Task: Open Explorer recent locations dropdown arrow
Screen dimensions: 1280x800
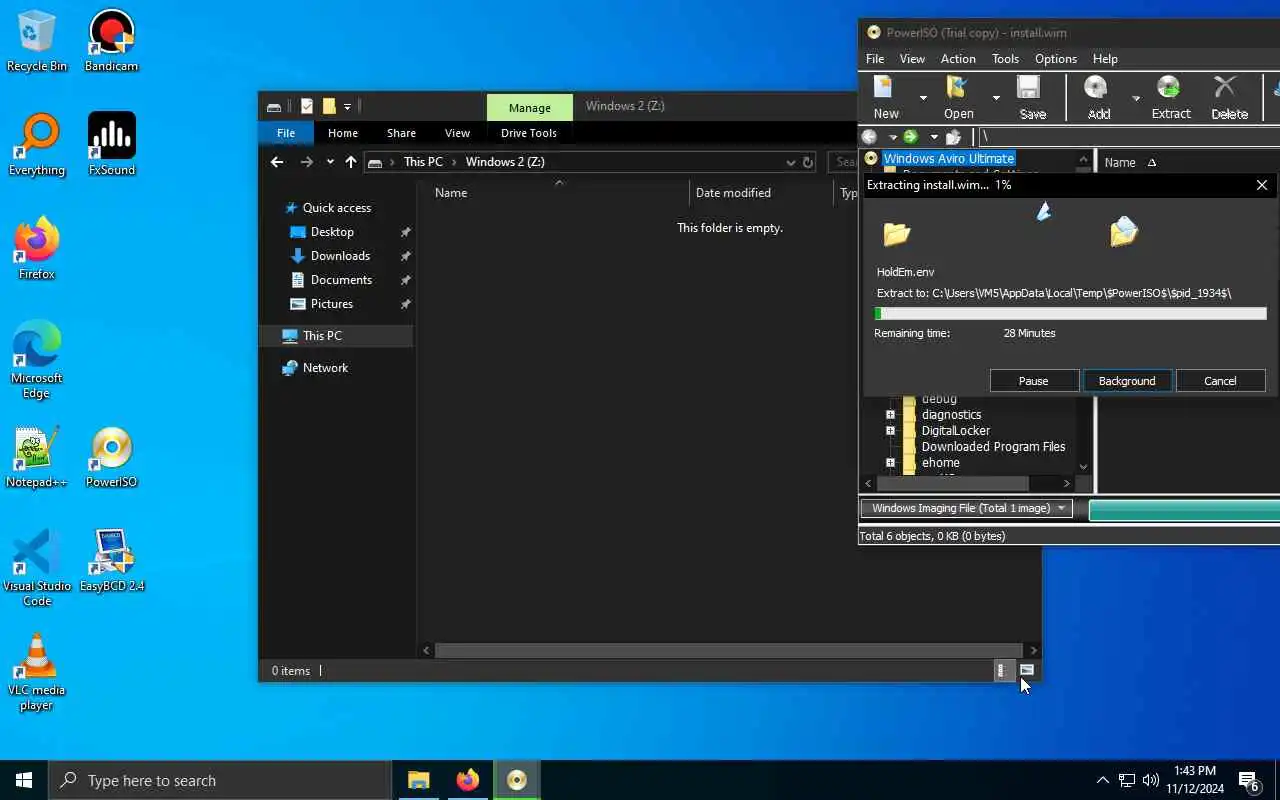Action: point(330,162)
